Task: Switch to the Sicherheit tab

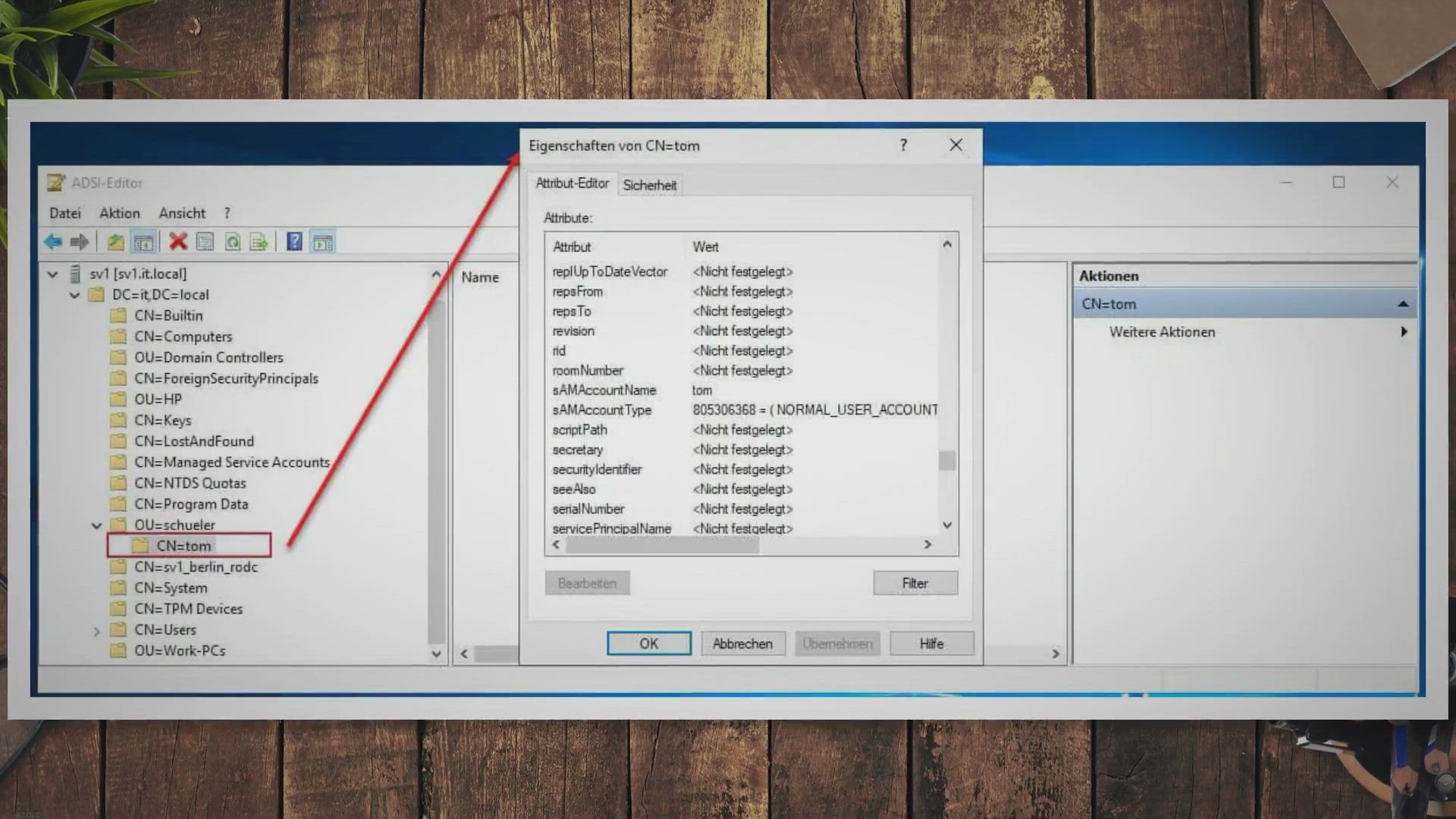Action: click(x=650, y=185)
